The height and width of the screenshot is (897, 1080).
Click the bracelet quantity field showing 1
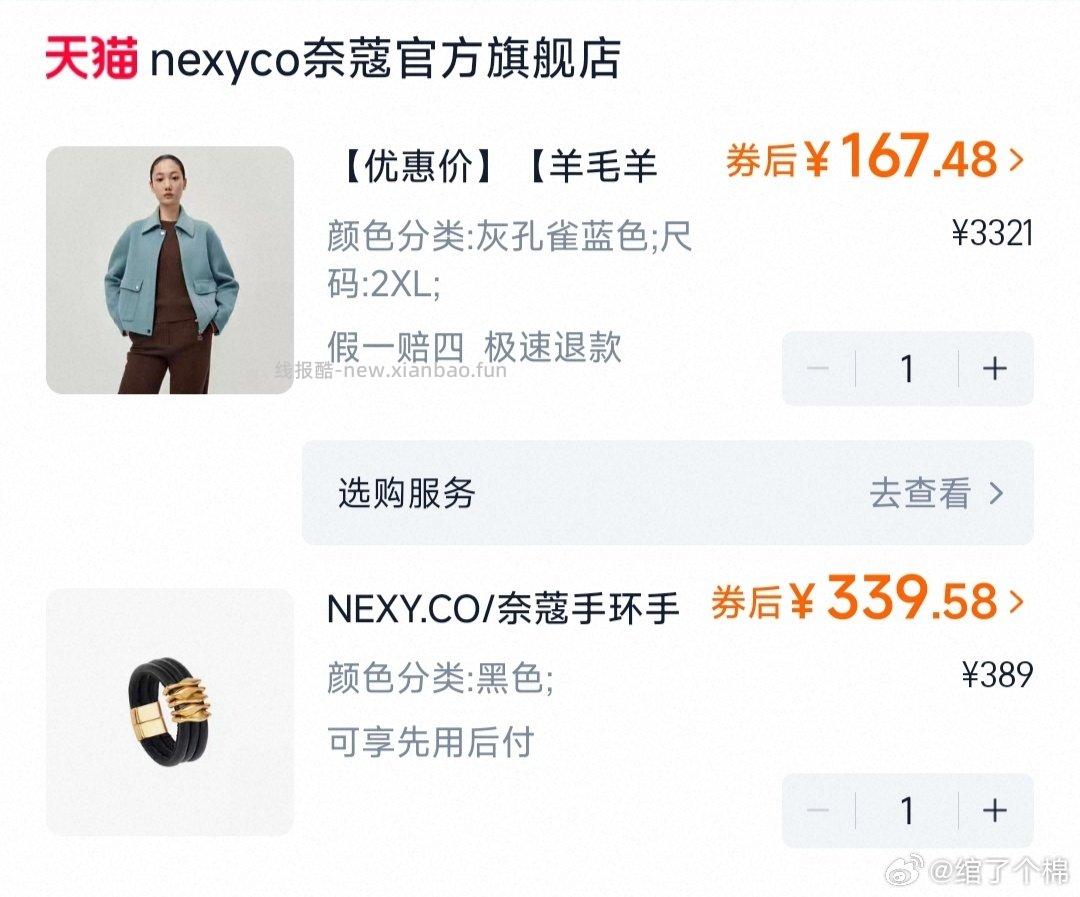click(x=906, y=812)
